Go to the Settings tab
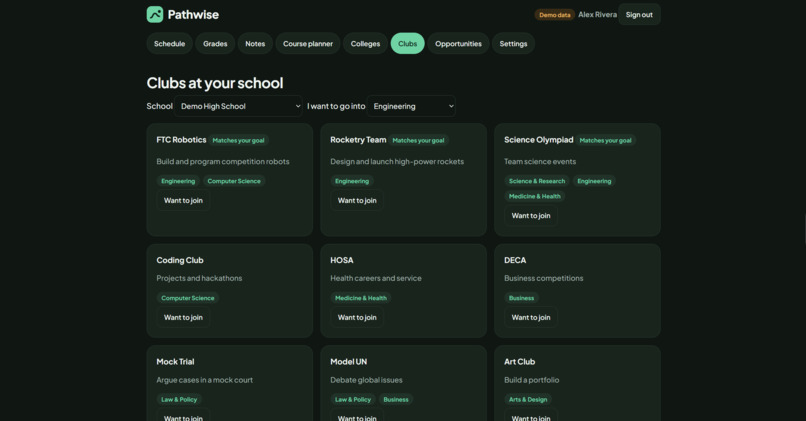The image size is (806, 421). tap(514, 44)
